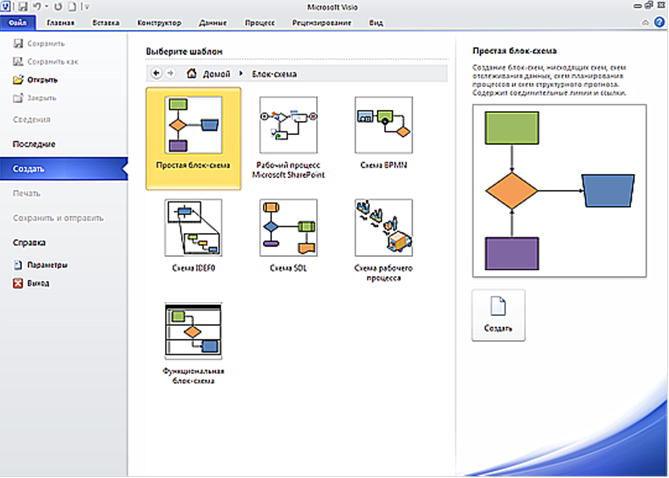Select the Функциональная блок-схема template
This screenshot has height=478, width=669.
tap(193, 344)
